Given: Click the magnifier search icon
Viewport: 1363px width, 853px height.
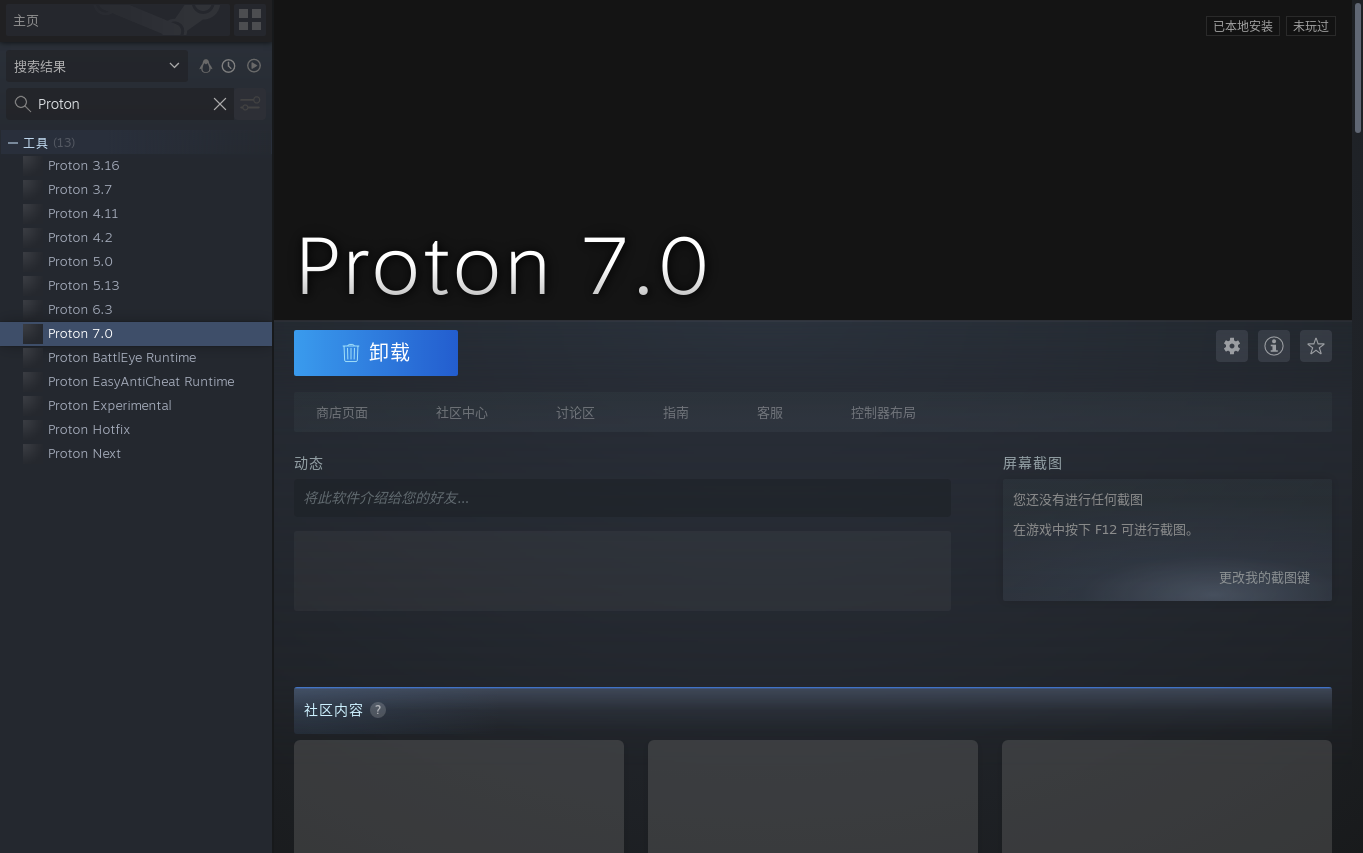Looking at the screenshot, I should (x=22, y=104).
